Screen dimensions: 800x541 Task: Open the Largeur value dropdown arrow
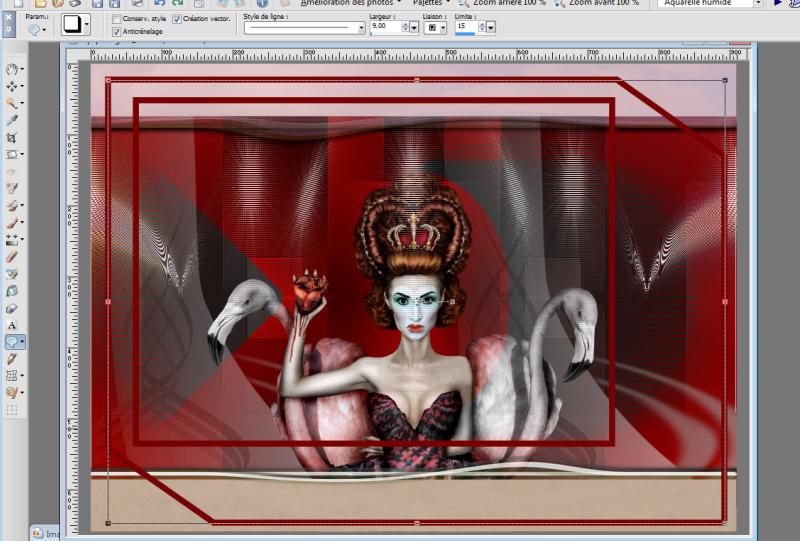[x=414, y=28]
